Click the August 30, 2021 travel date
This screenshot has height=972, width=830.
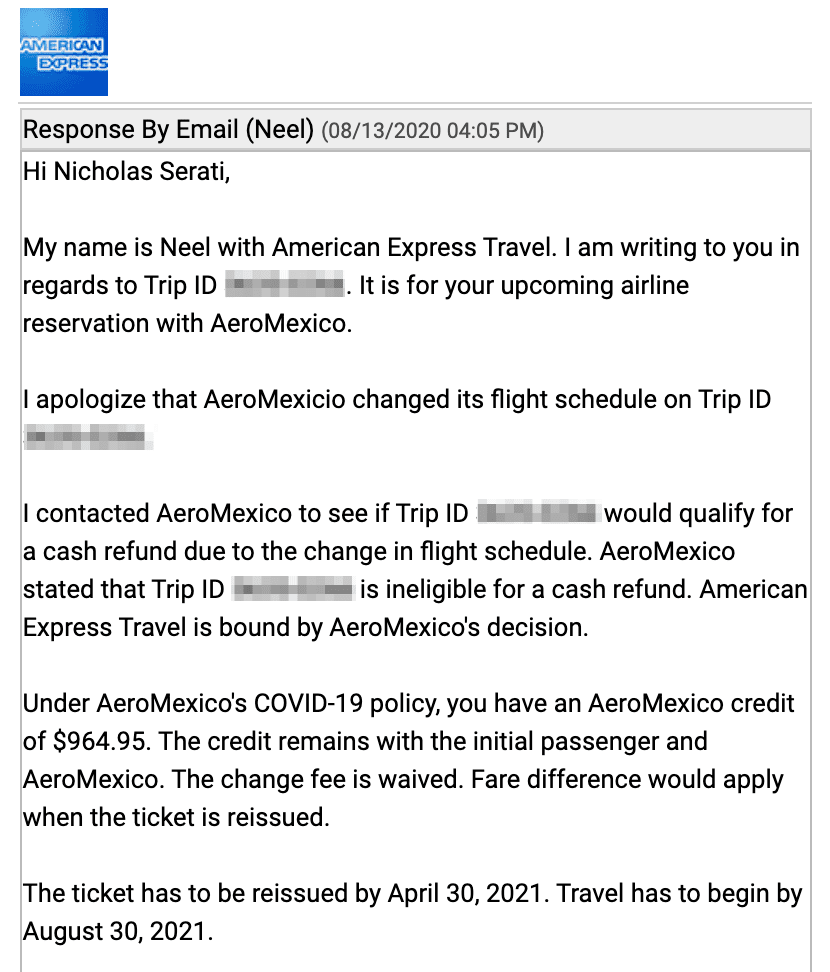click(115, 932)
